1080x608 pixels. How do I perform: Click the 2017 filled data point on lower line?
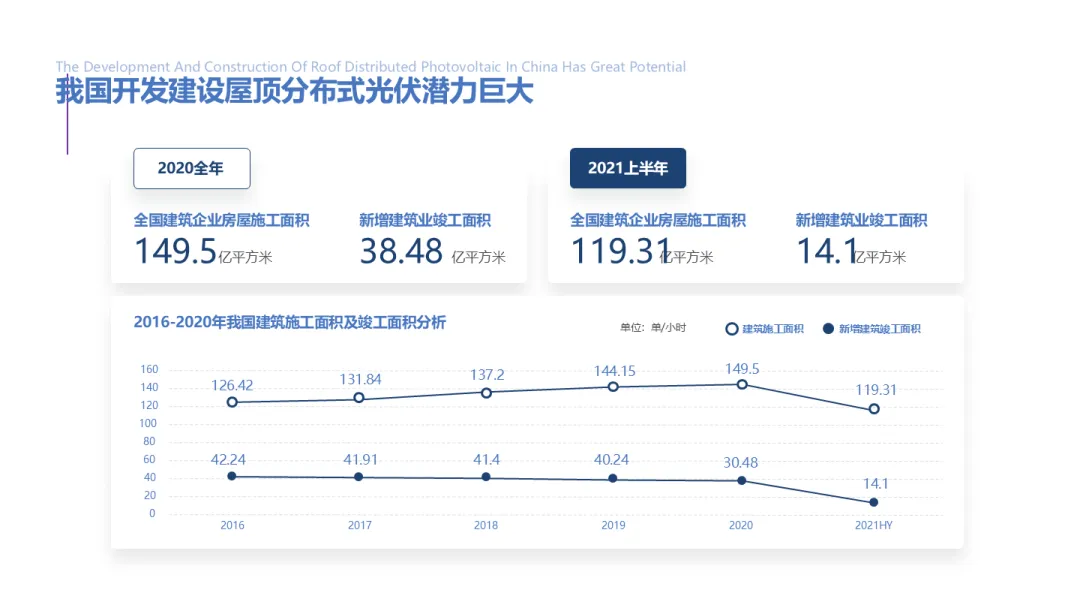(359, 476)
